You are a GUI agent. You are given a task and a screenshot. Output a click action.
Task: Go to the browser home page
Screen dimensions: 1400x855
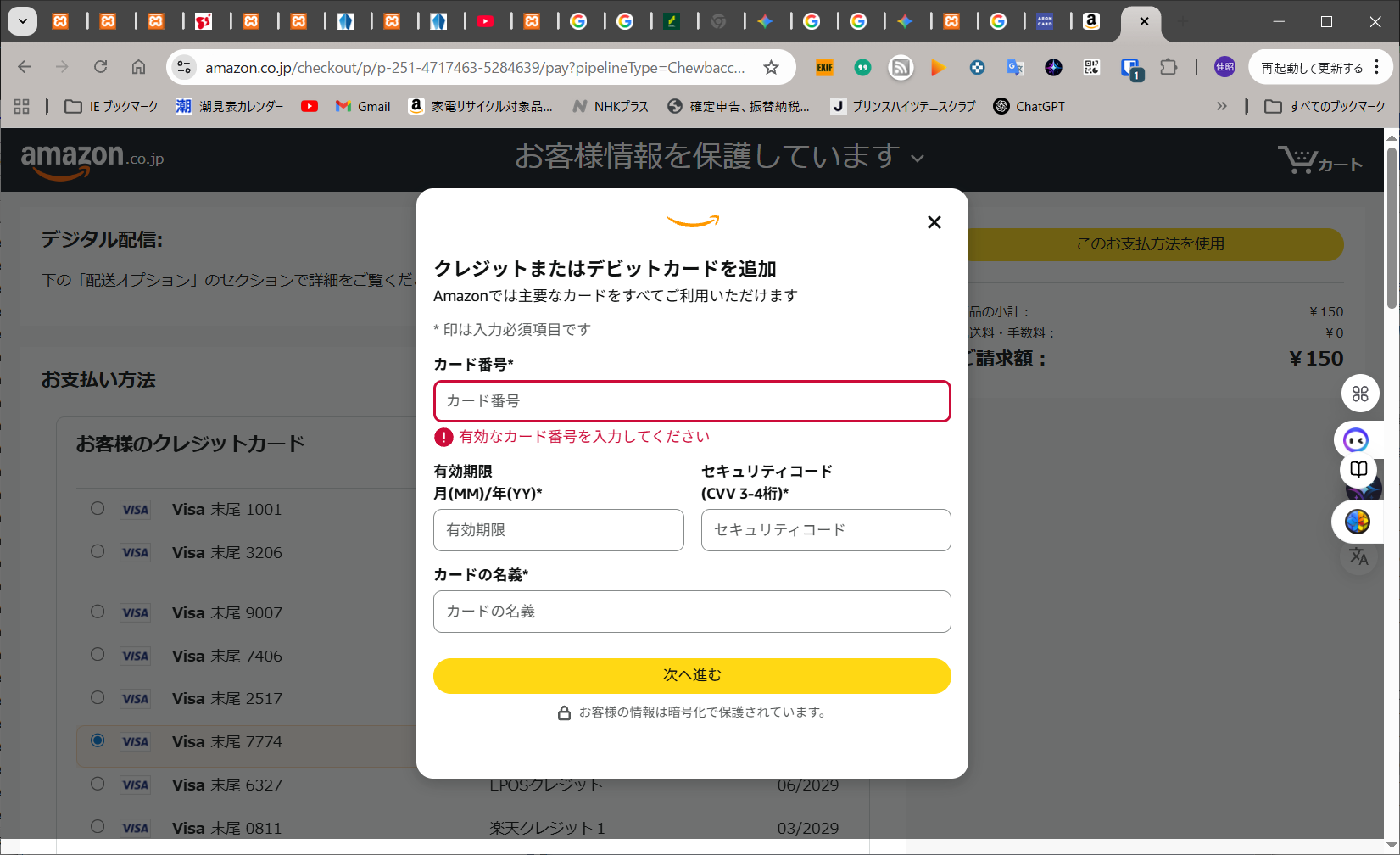pos(138,67)
